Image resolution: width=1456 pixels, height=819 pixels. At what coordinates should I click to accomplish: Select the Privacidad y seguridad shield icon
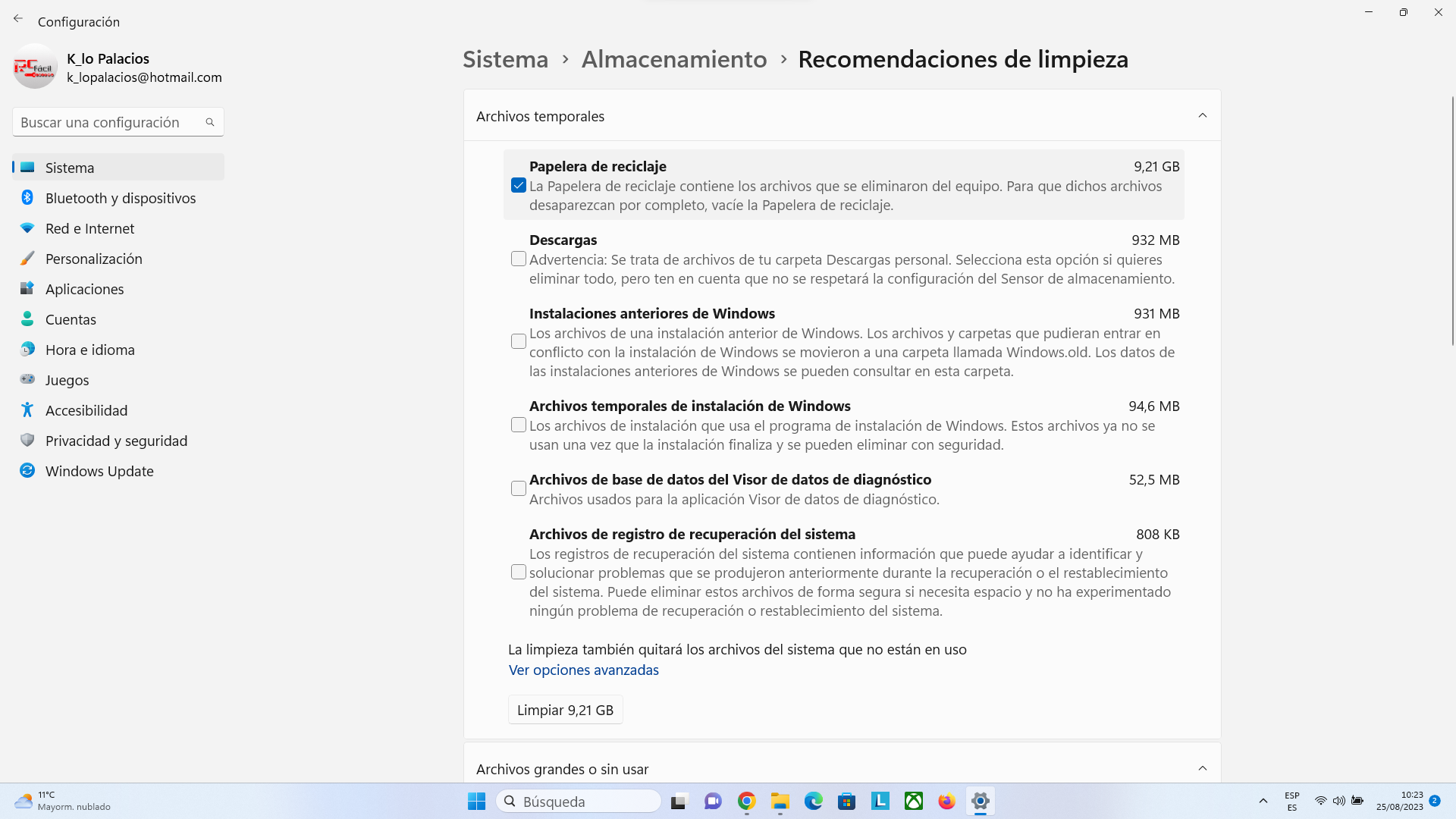tap(27, 441)
